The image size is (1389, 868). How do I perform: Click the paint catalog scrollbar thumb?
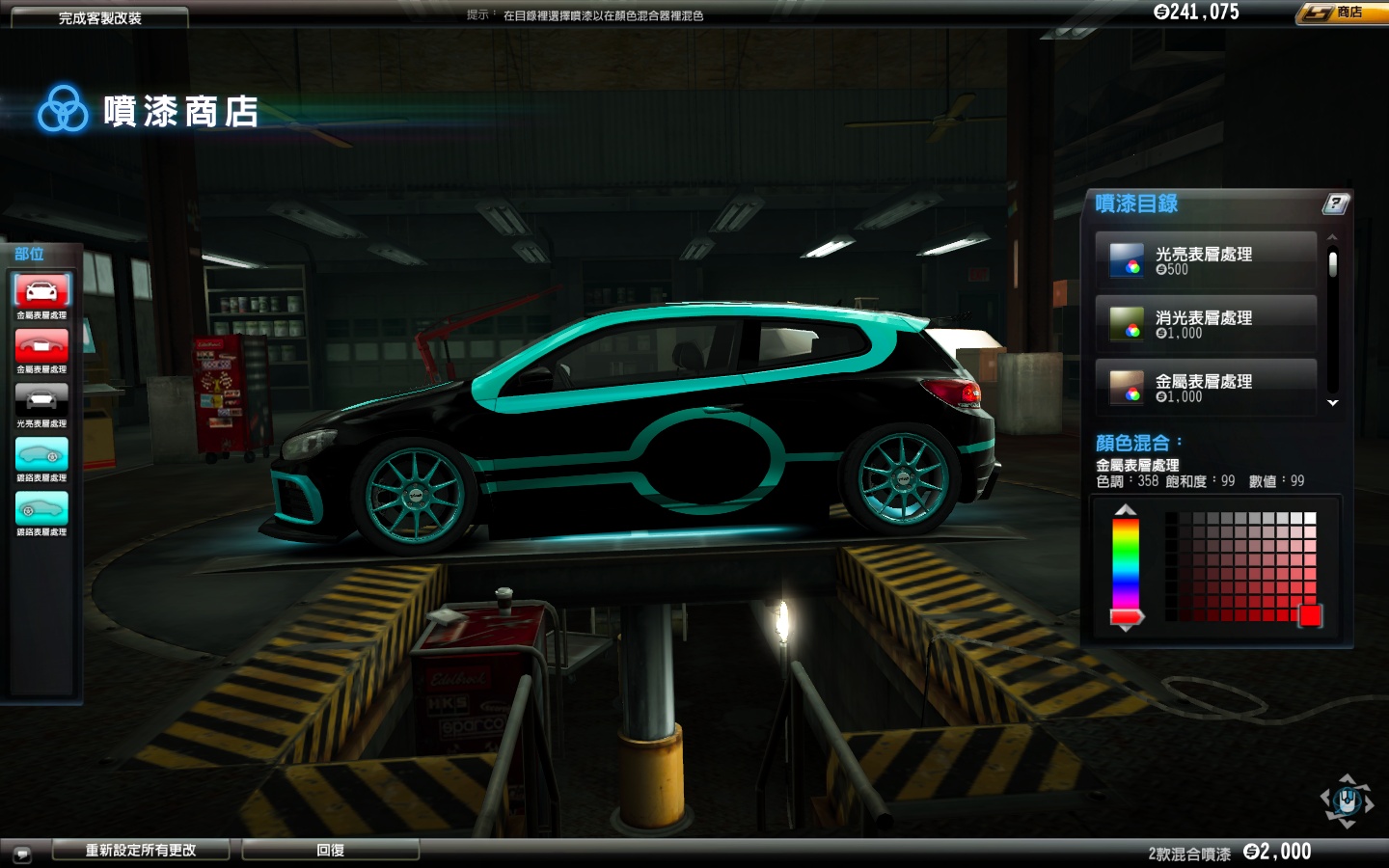(1333, 264)
